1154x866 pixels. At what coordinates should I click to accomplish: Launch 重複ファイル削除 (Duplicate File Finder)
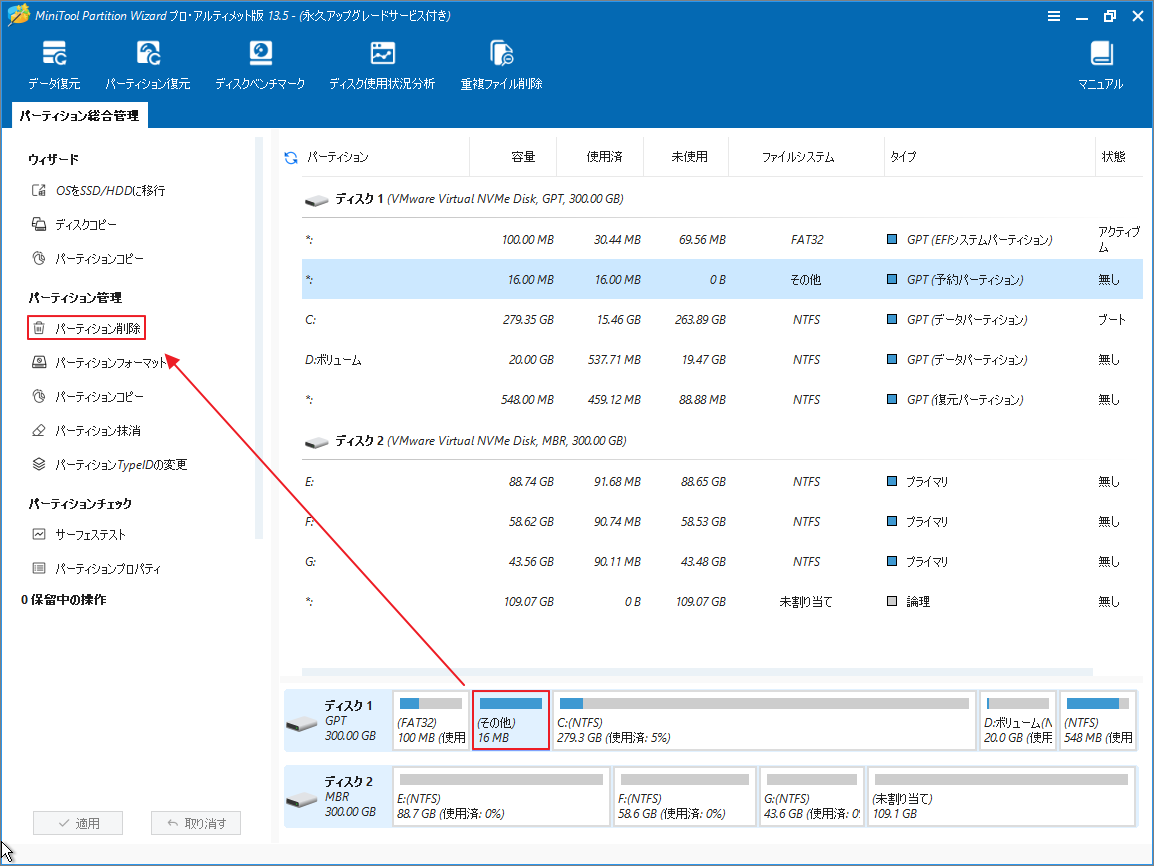(x=500, y=63)
